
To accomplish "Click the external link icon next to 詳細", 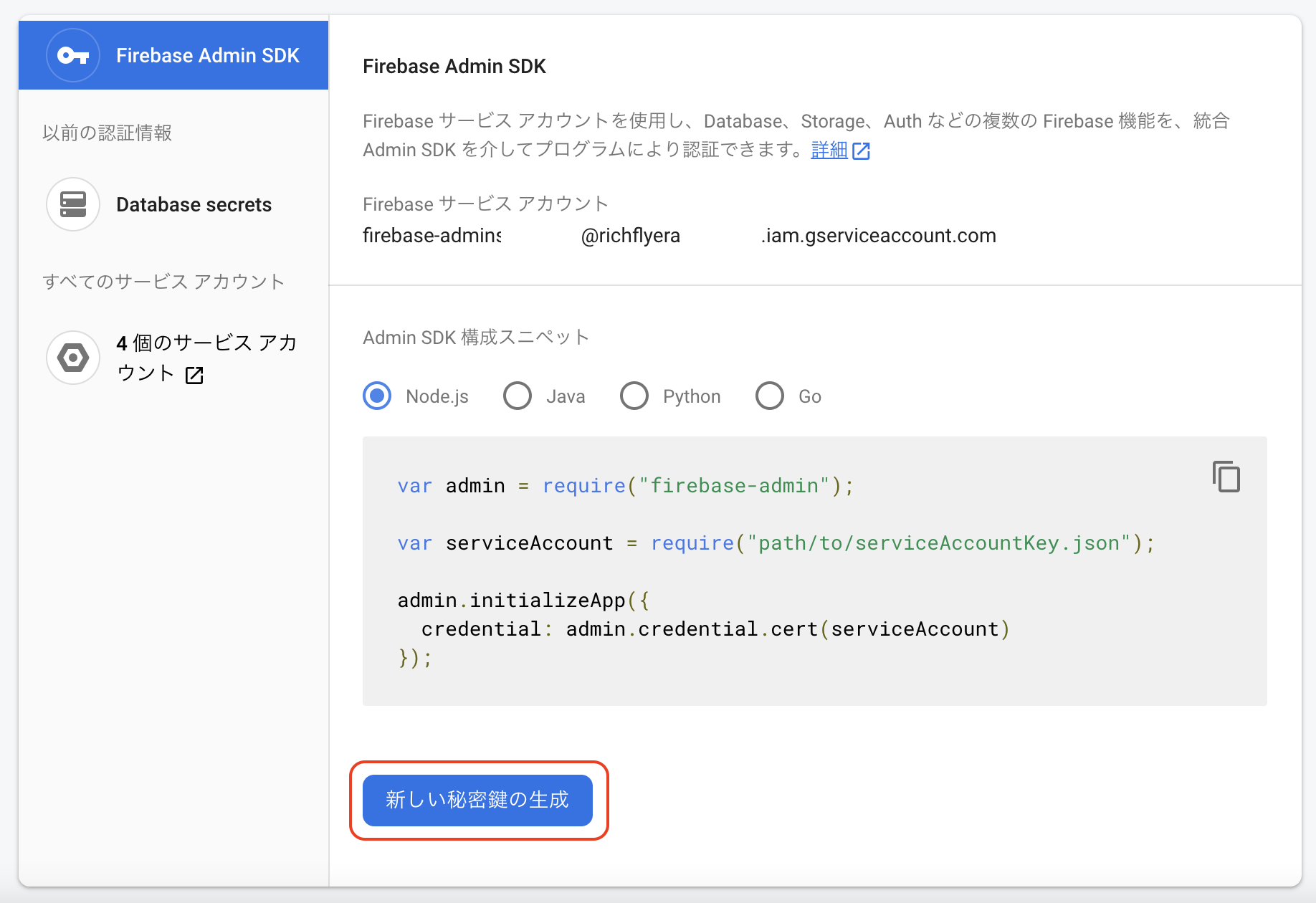I will point(861,150).
